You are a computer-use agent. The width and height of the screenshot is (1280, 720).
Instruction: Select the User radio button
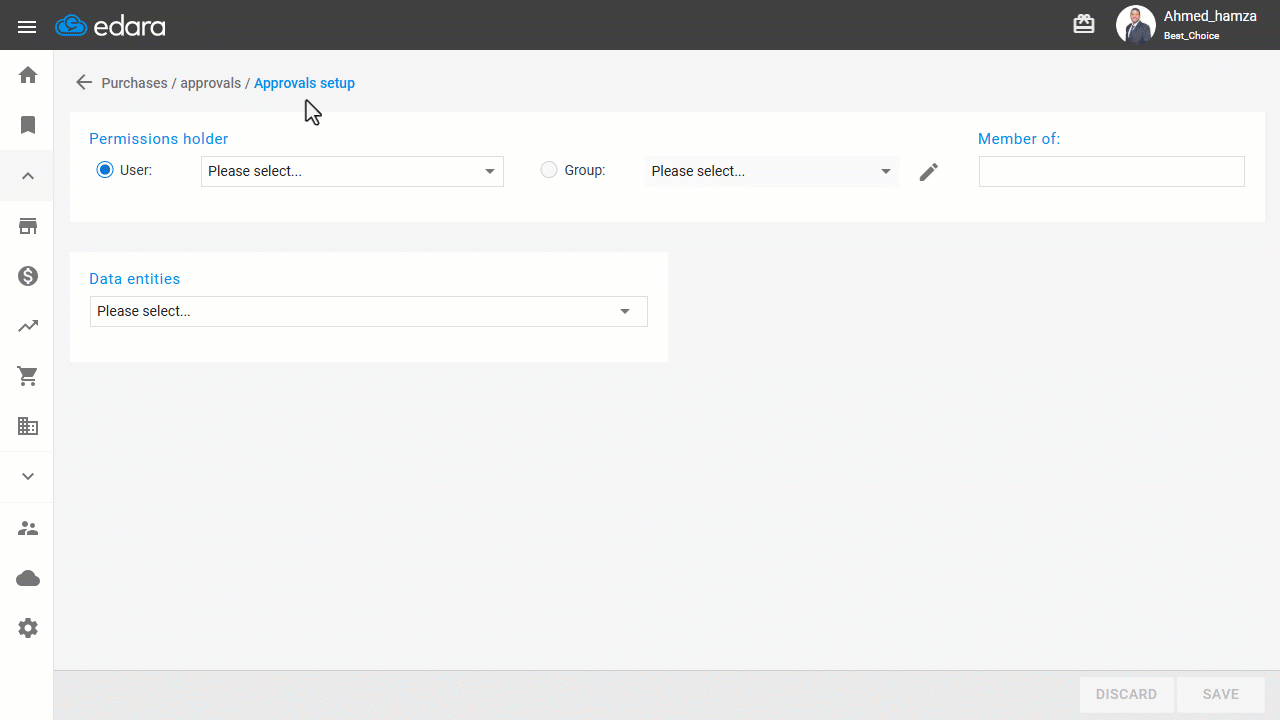click(105, 170)
